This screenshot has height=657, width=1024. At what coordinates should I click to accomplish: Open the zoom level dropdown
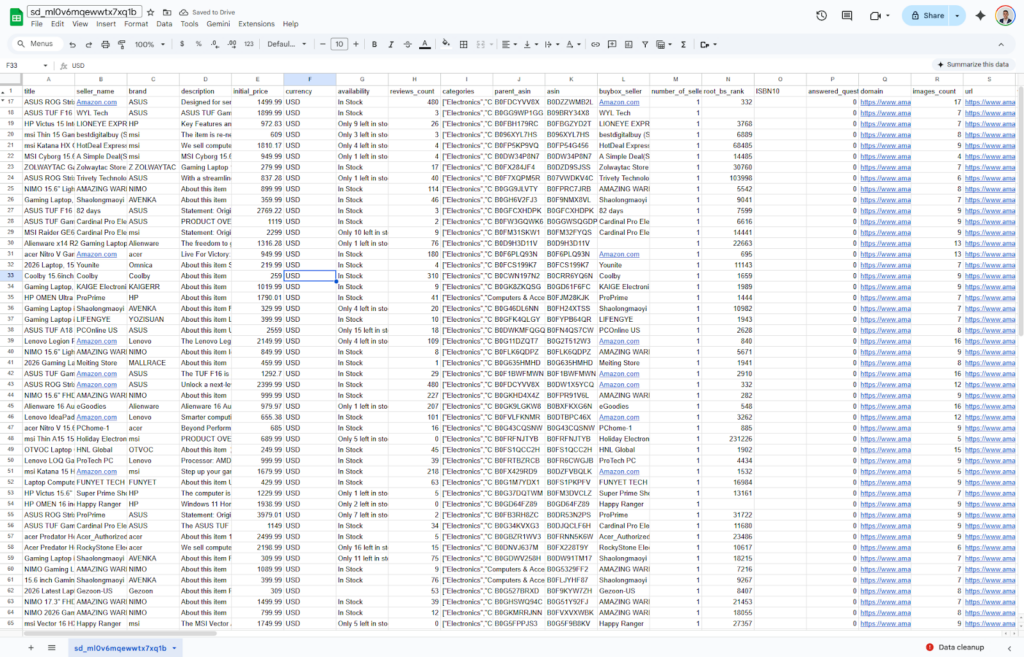(x=150, y=44)
